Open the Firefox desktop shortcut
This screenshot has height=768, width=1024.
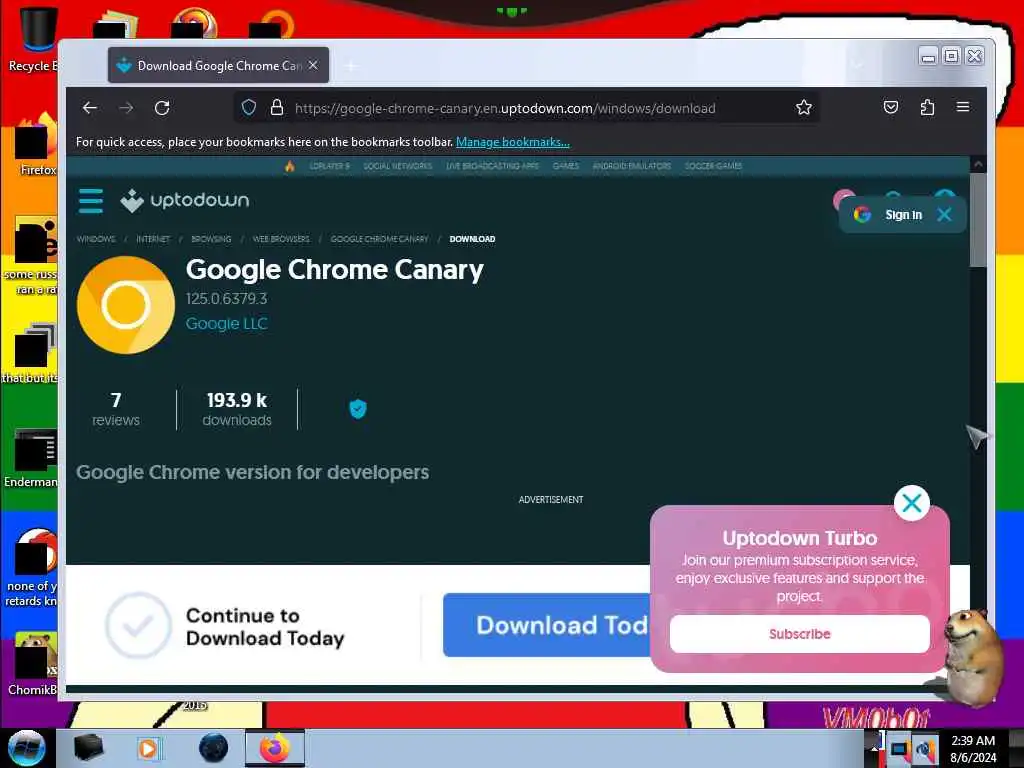coord(36,145)
